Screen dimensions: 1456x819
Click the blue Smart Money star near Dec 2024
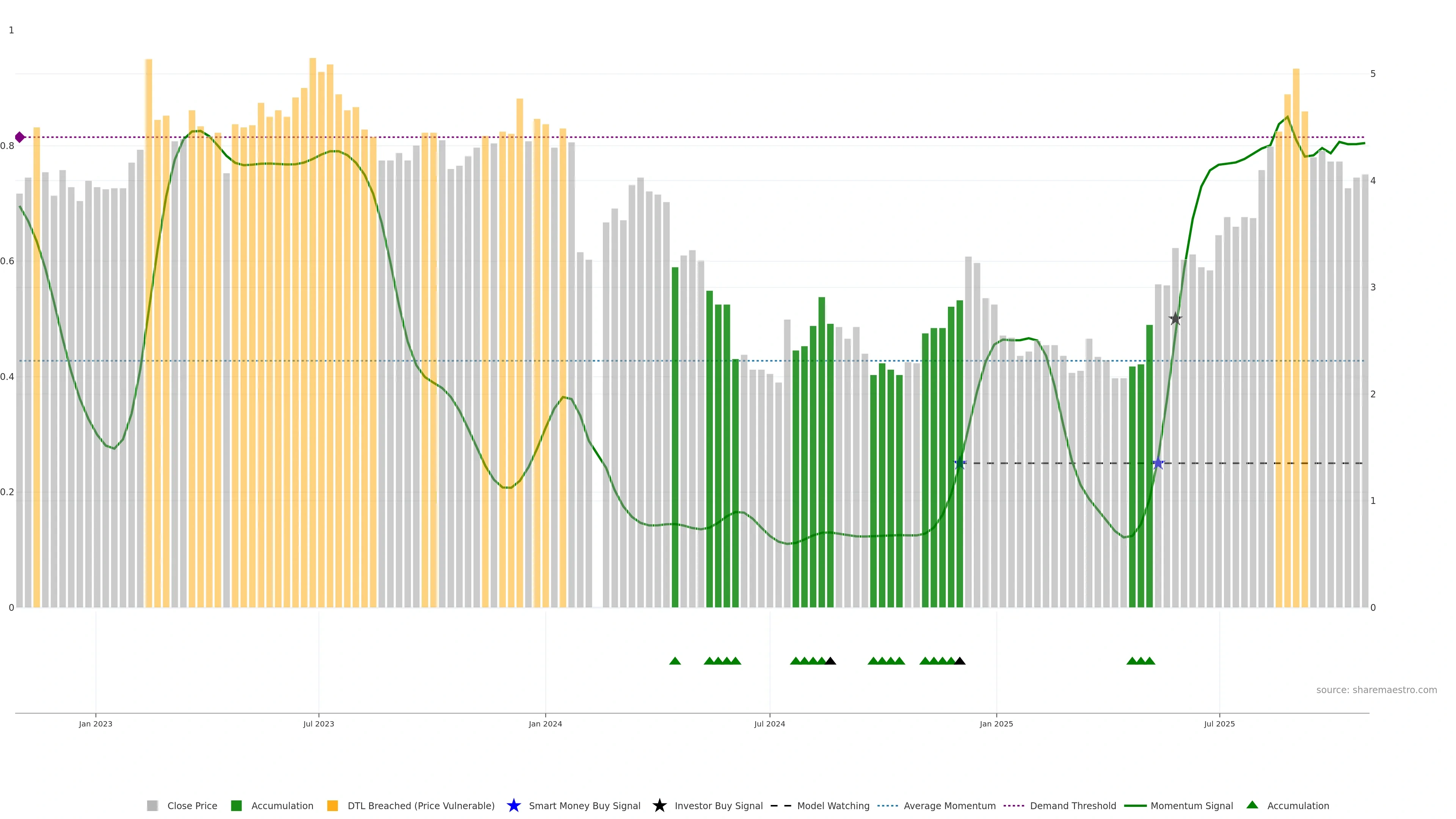pyautogui.click(x=959, y=463)
